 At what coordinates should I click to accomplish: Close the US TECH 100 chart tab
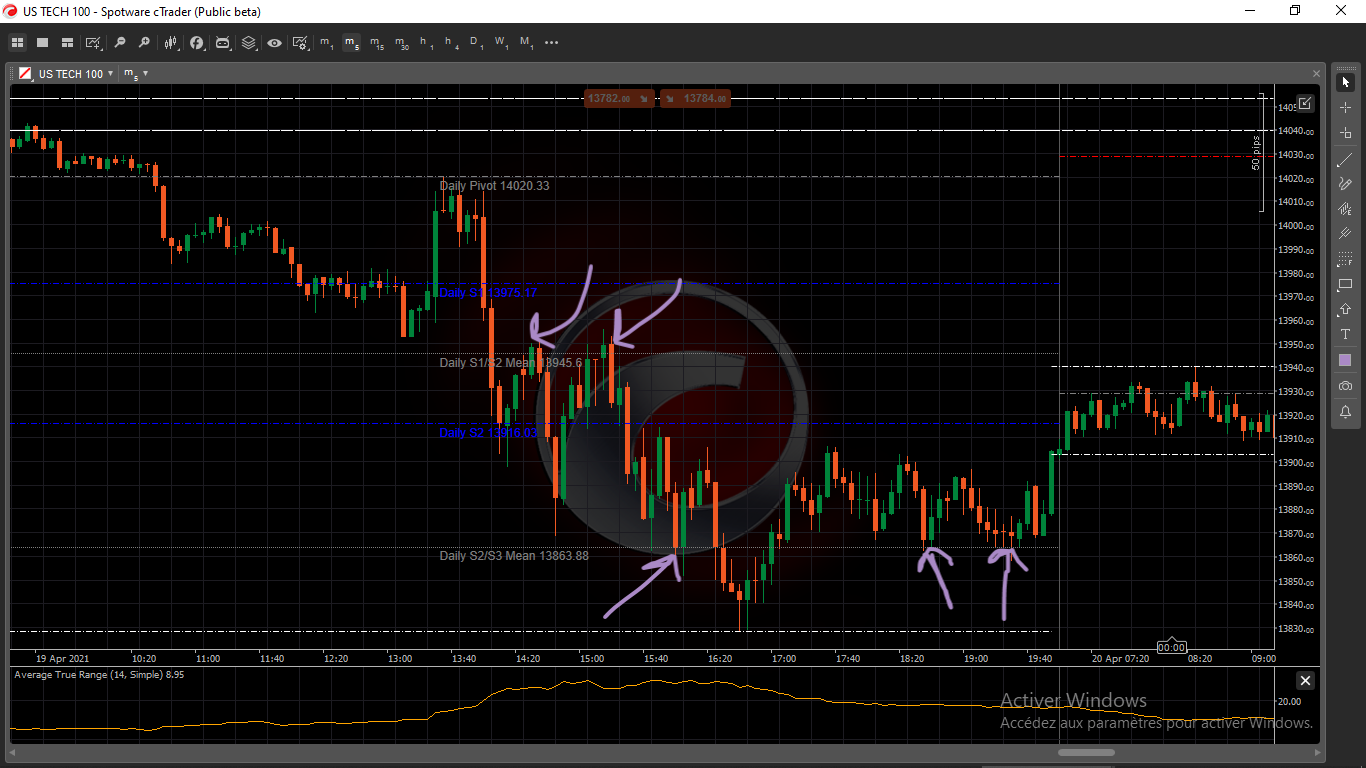coord(1316,73)
